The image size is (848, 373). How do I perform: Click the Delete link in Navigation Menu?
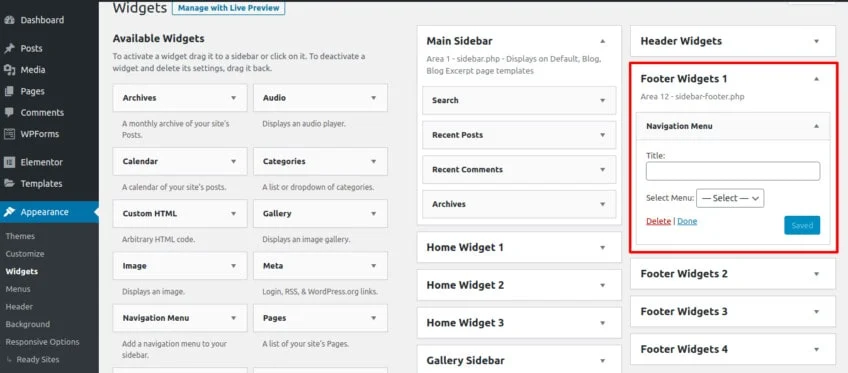(x=658, y=221)
